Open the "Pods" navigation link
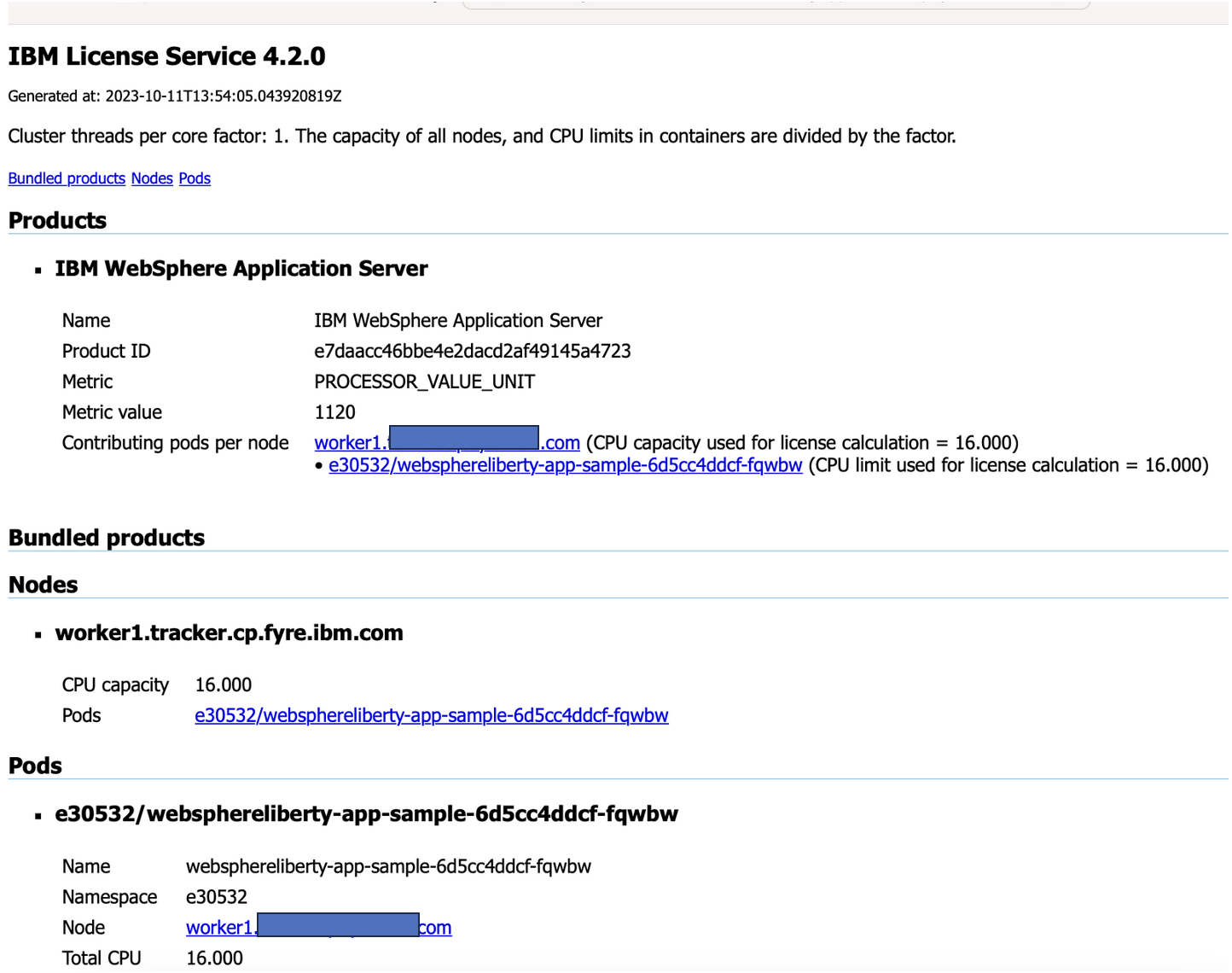1232x973 pixels. pyautogui.click(x=195, y=178)
